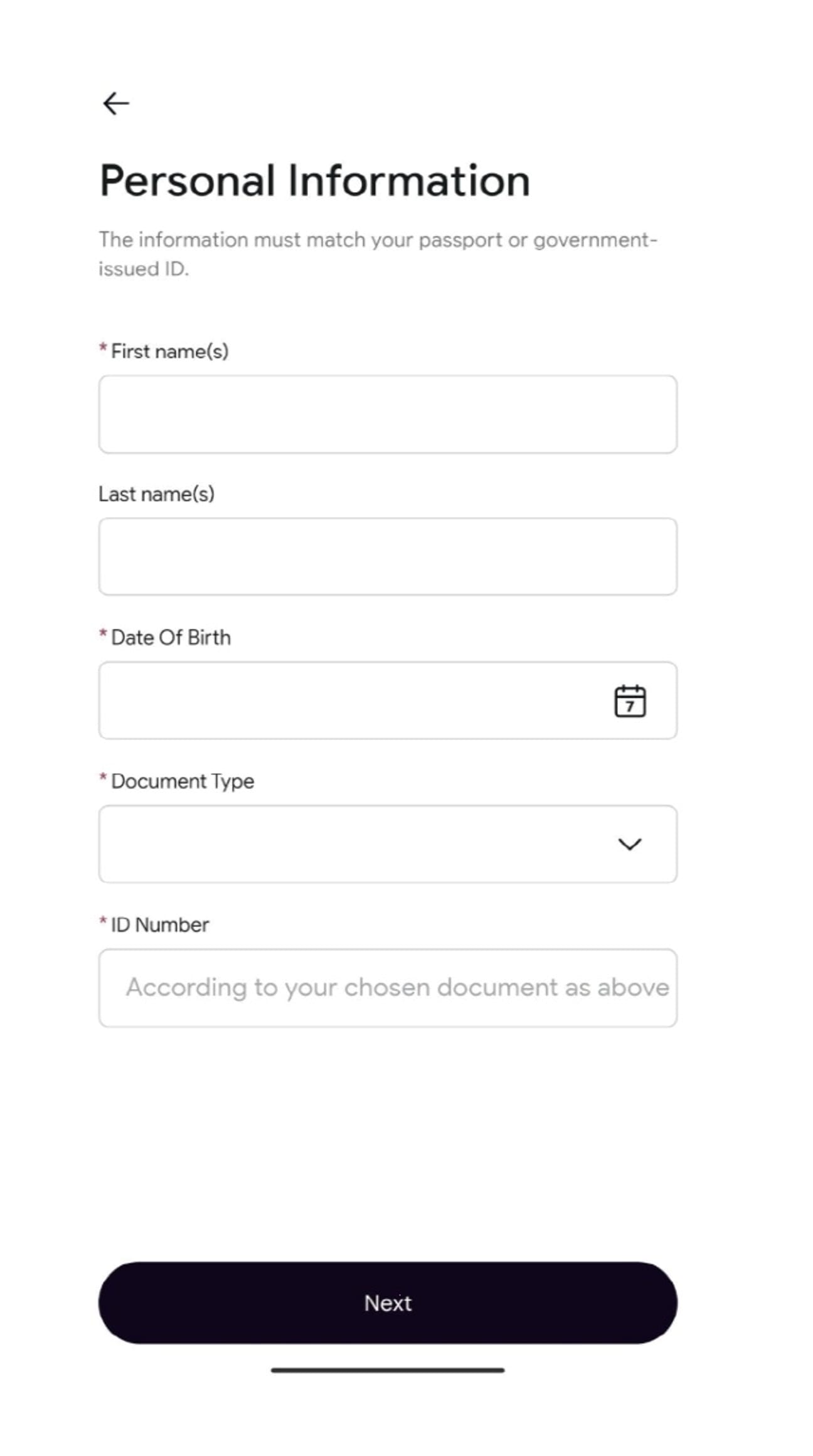Select the Date Of Birth input box
Screen dimensions: 813x1456
(351, 700)
